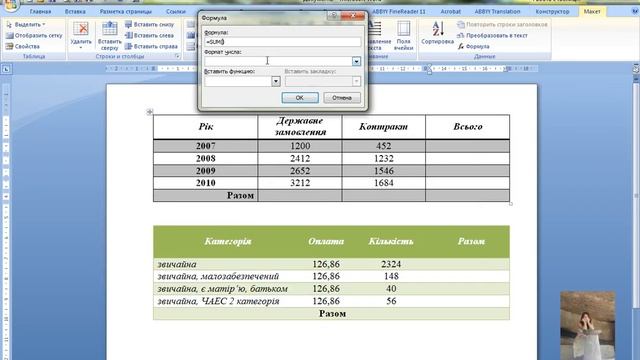Click the cell with 1546

383,171
